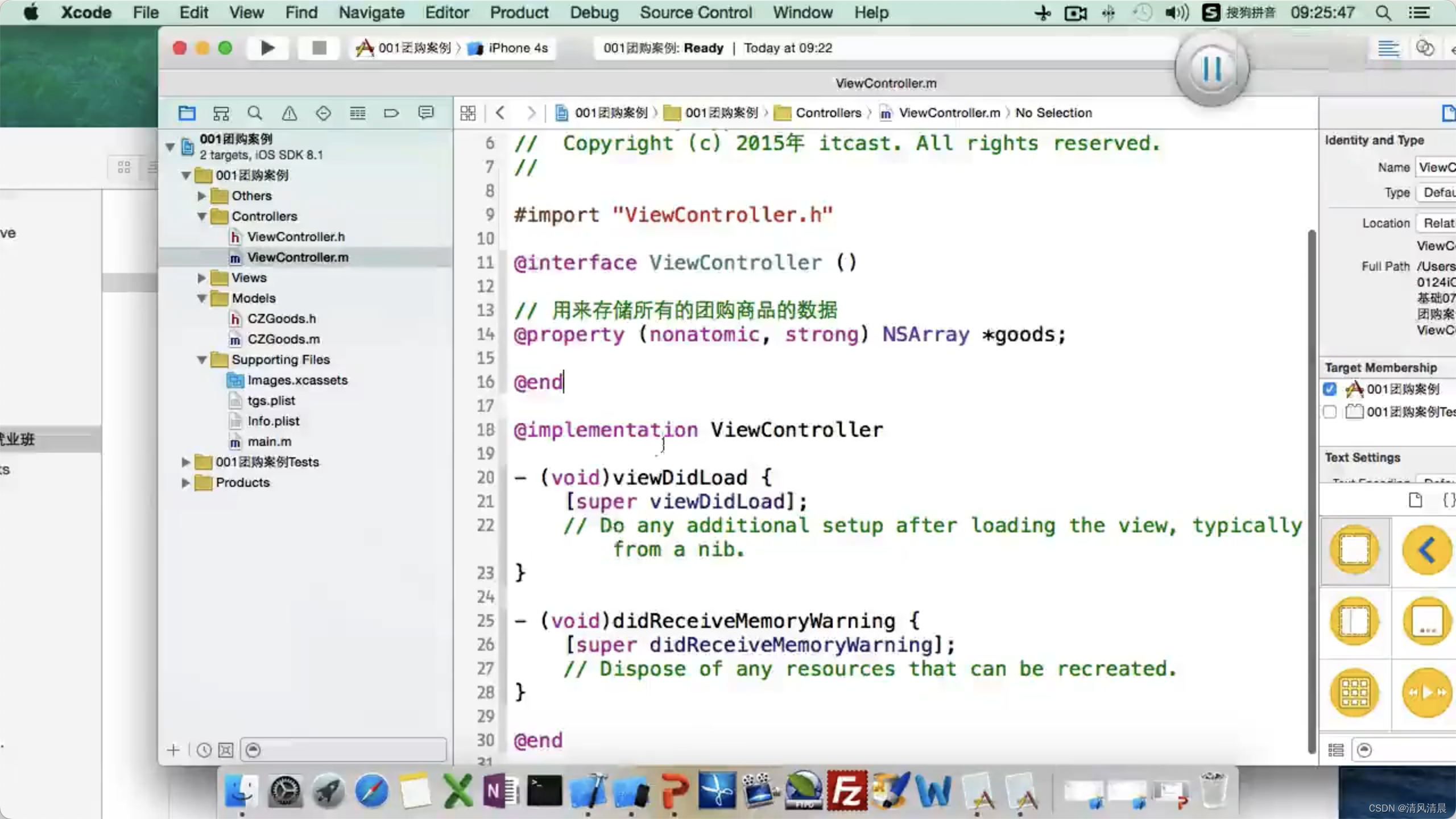Collapse the Models folder
The image size is (1456, 819).
201,299
